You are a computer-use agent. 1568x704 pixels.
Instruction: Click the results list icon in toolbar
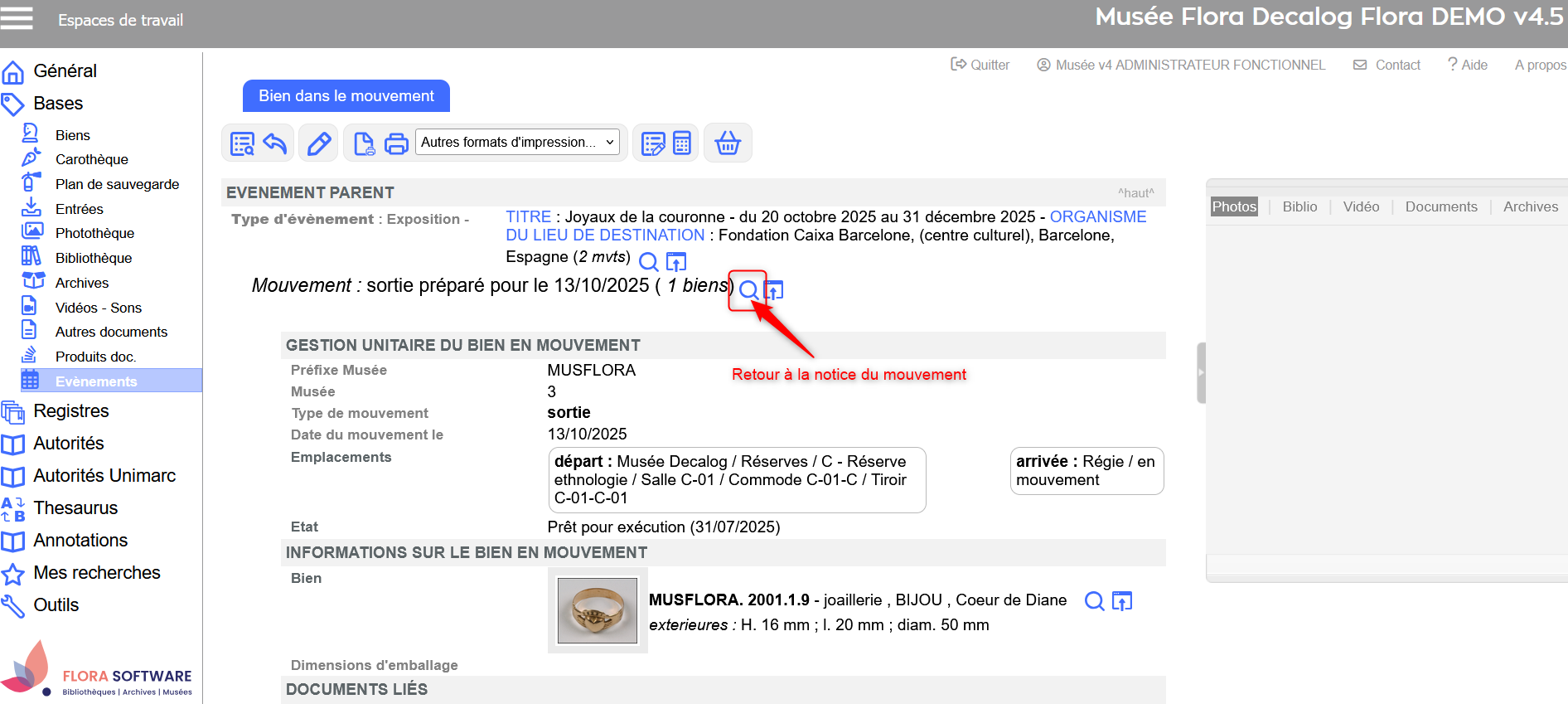[x=242, y=143]
